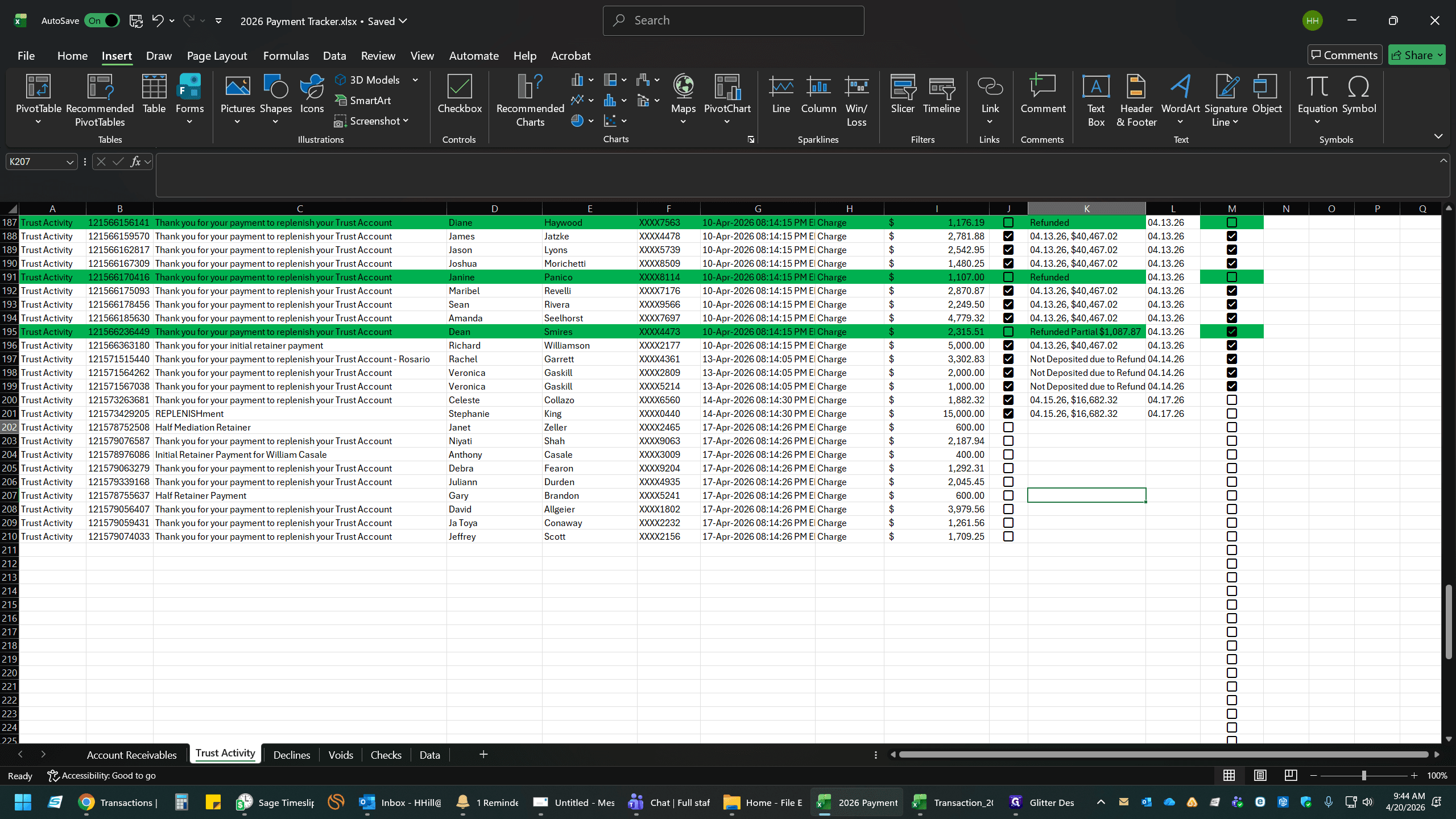Add a new sheet with plus button

coord(483,754)
